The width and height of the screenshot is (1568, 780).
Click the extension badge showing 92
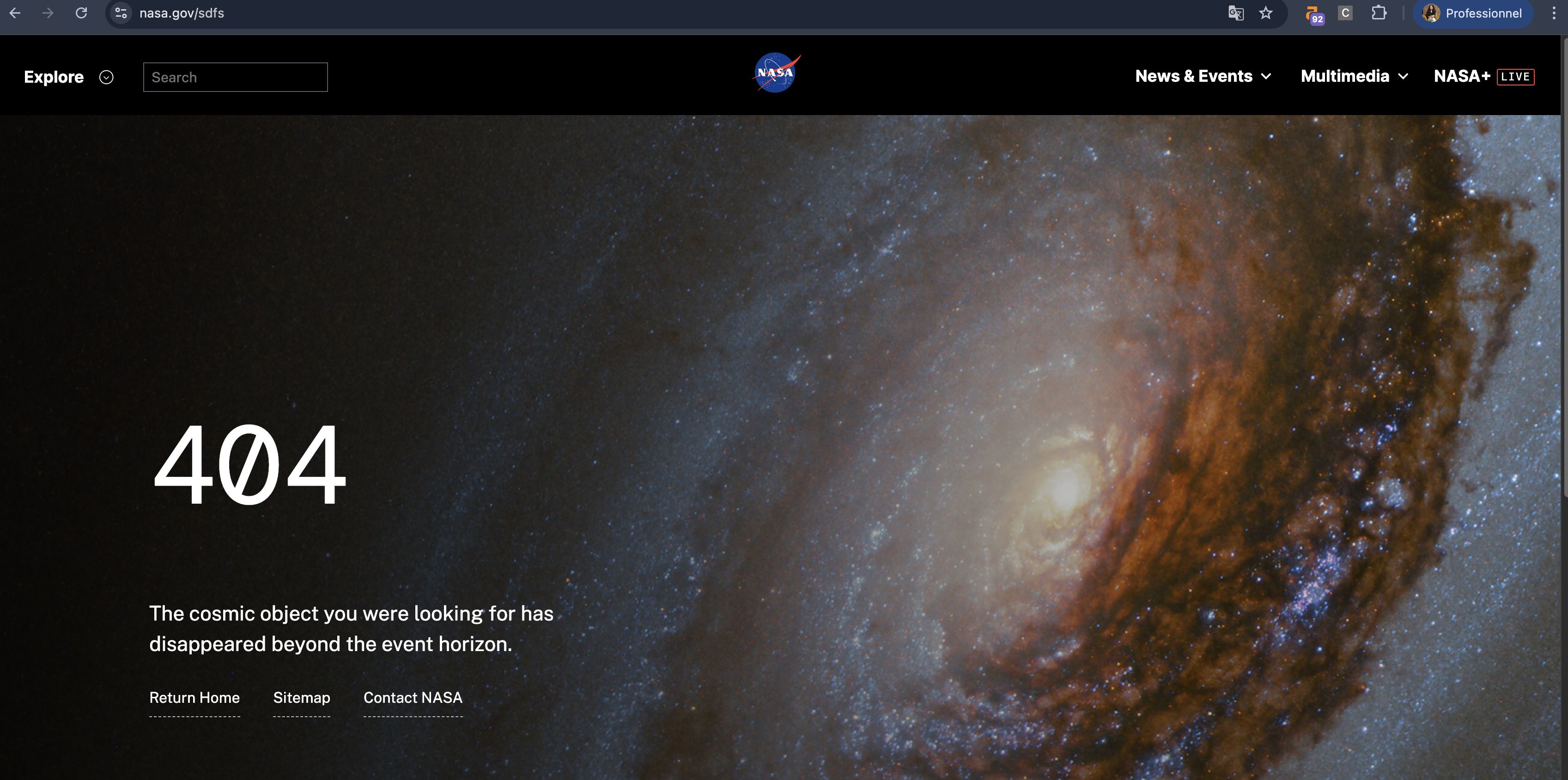pyautogui.click(x=1313, y=13)
